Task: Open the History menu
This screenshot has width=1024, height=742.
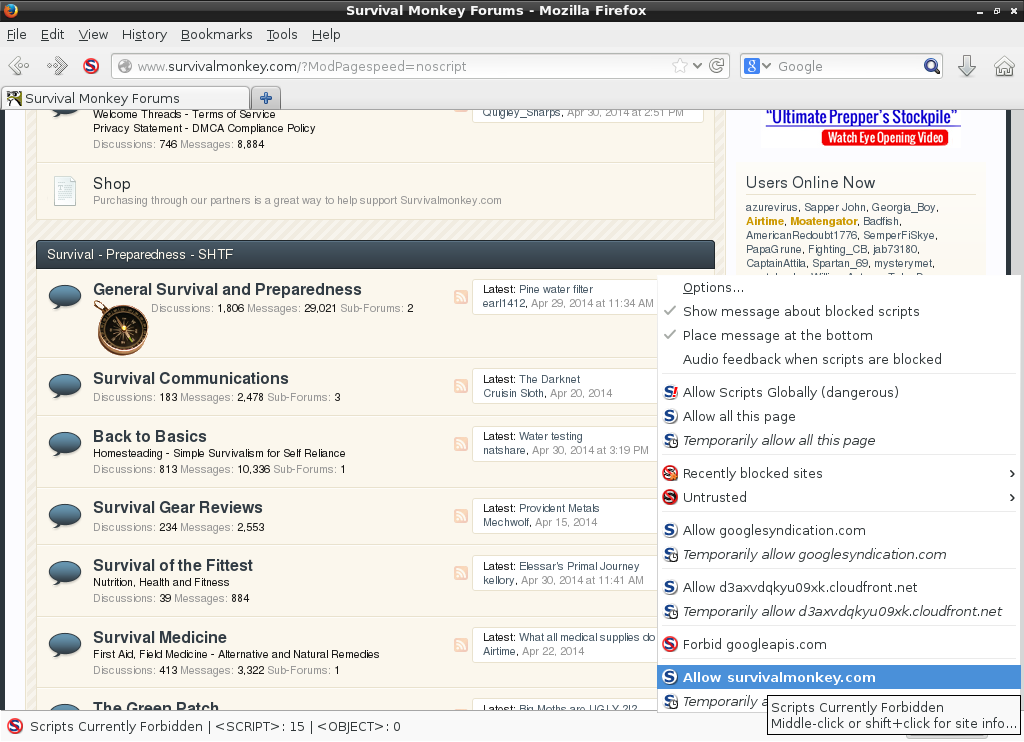Action: [144, 35]
